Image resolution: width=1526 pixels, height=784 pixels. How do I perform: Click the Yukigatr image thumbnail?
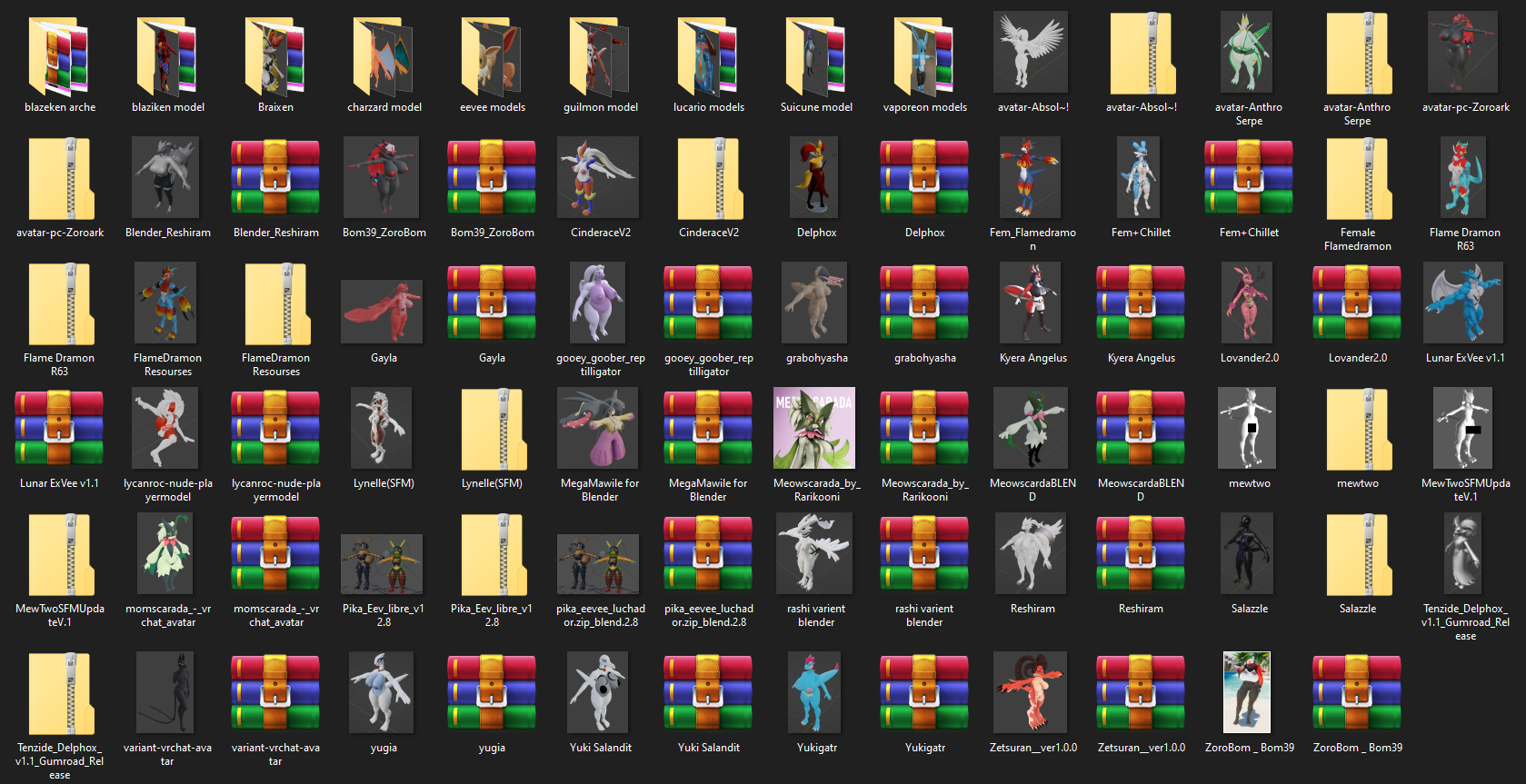point(814,692)
